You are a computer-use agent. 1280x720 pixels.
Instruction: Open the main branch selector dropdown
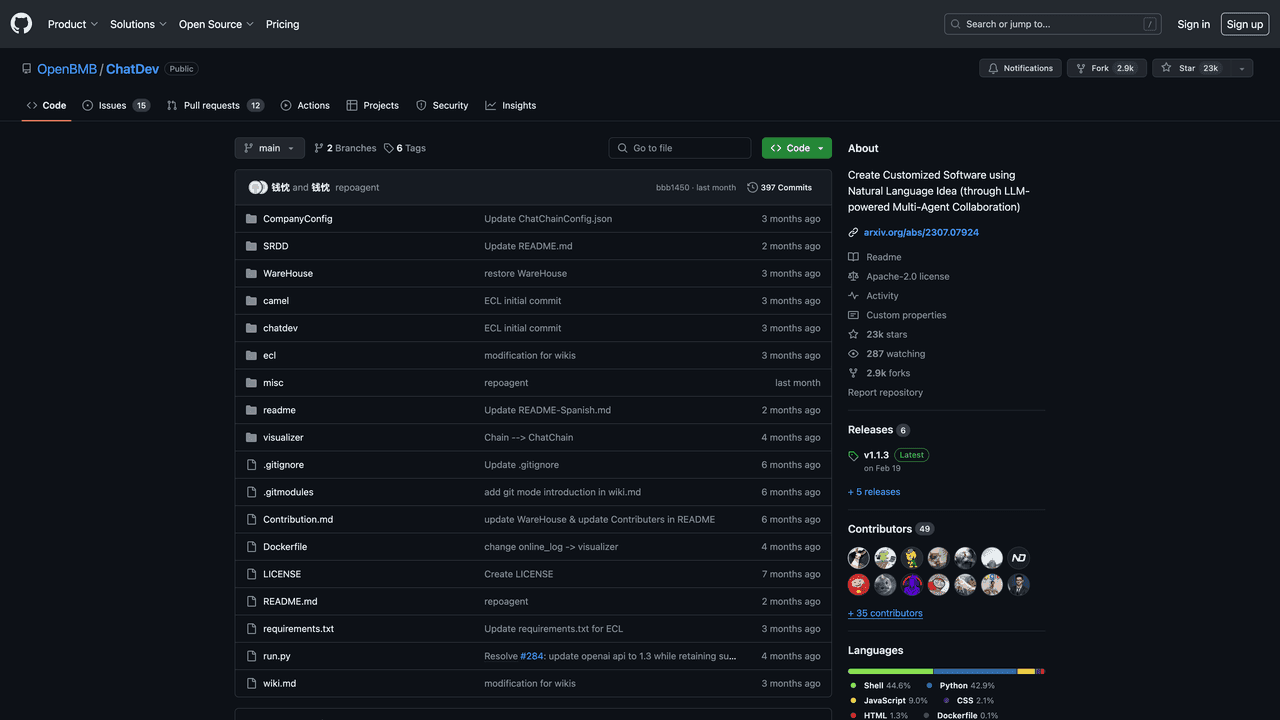[x=270, y=148]
